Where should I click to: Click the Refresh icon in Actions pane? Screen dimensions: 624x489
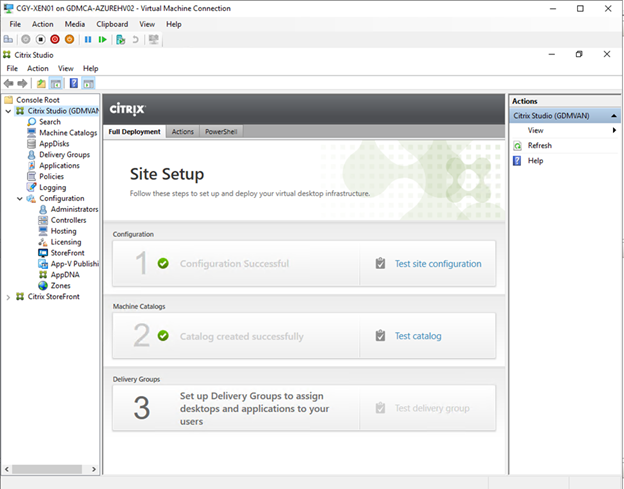coord(517,146)
